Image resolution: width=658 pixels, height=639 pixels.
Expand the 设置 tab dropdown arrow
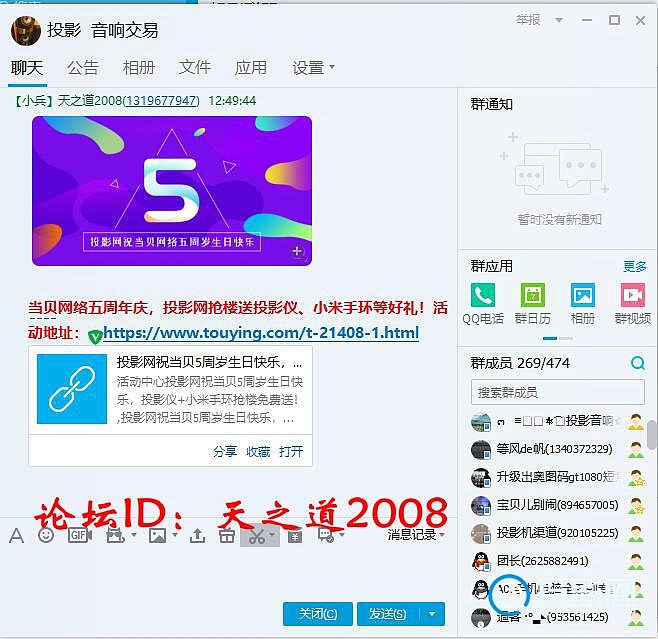coord(332,67)
